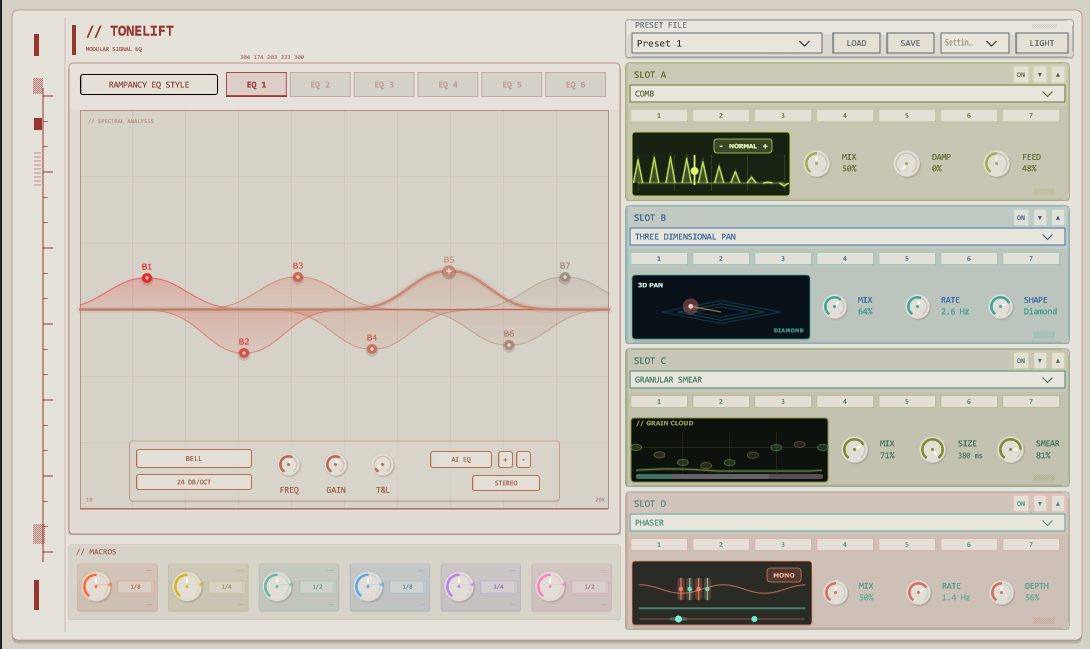
Task: Click the Slot C SMEAR knob
Action: coord(1011,450)
